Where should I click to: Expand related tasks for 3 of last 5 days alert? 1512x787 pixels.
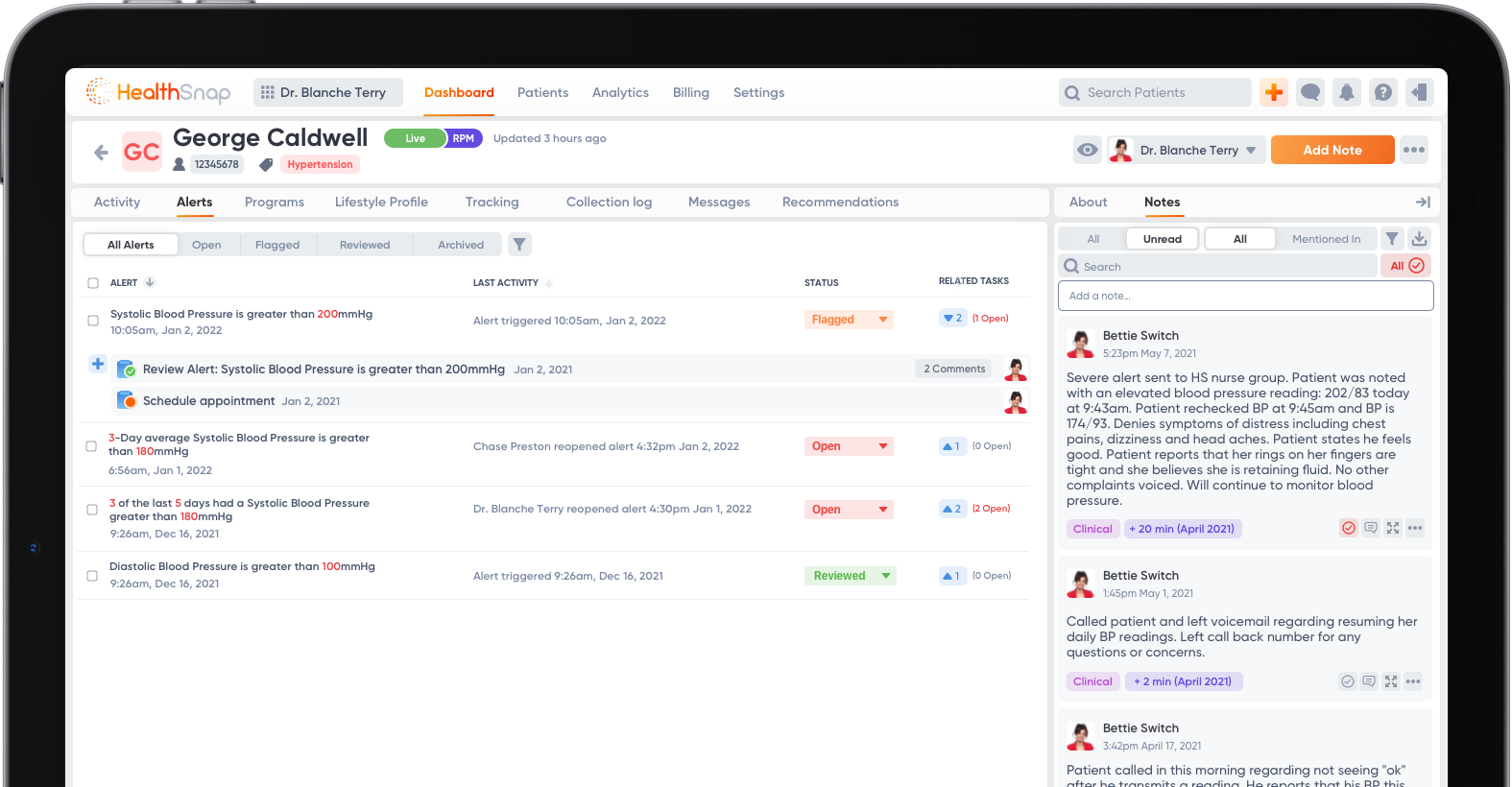point(952,509)
